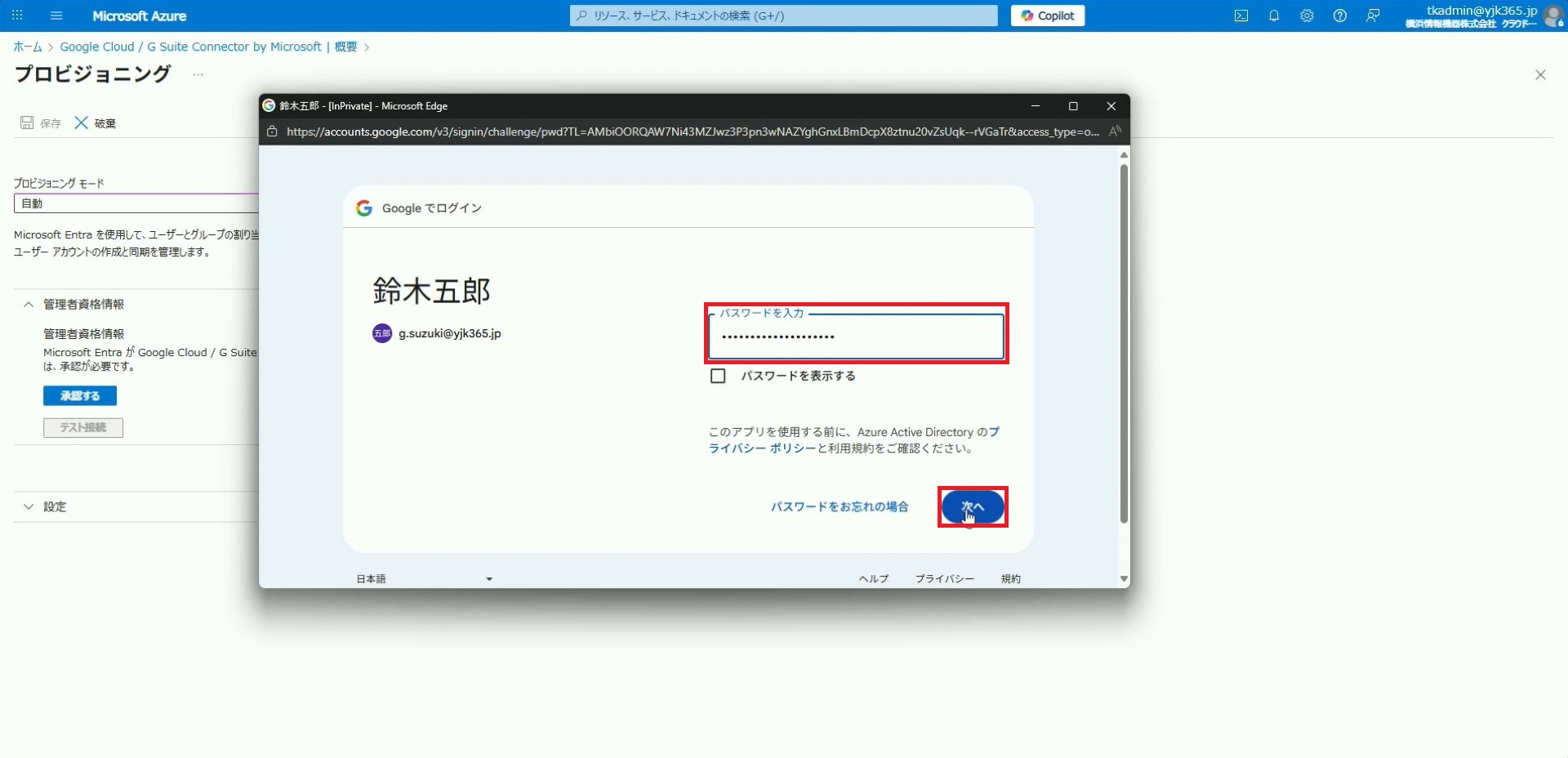
Task: Open the 日本語 language dropdown
Action: [424, 578]
